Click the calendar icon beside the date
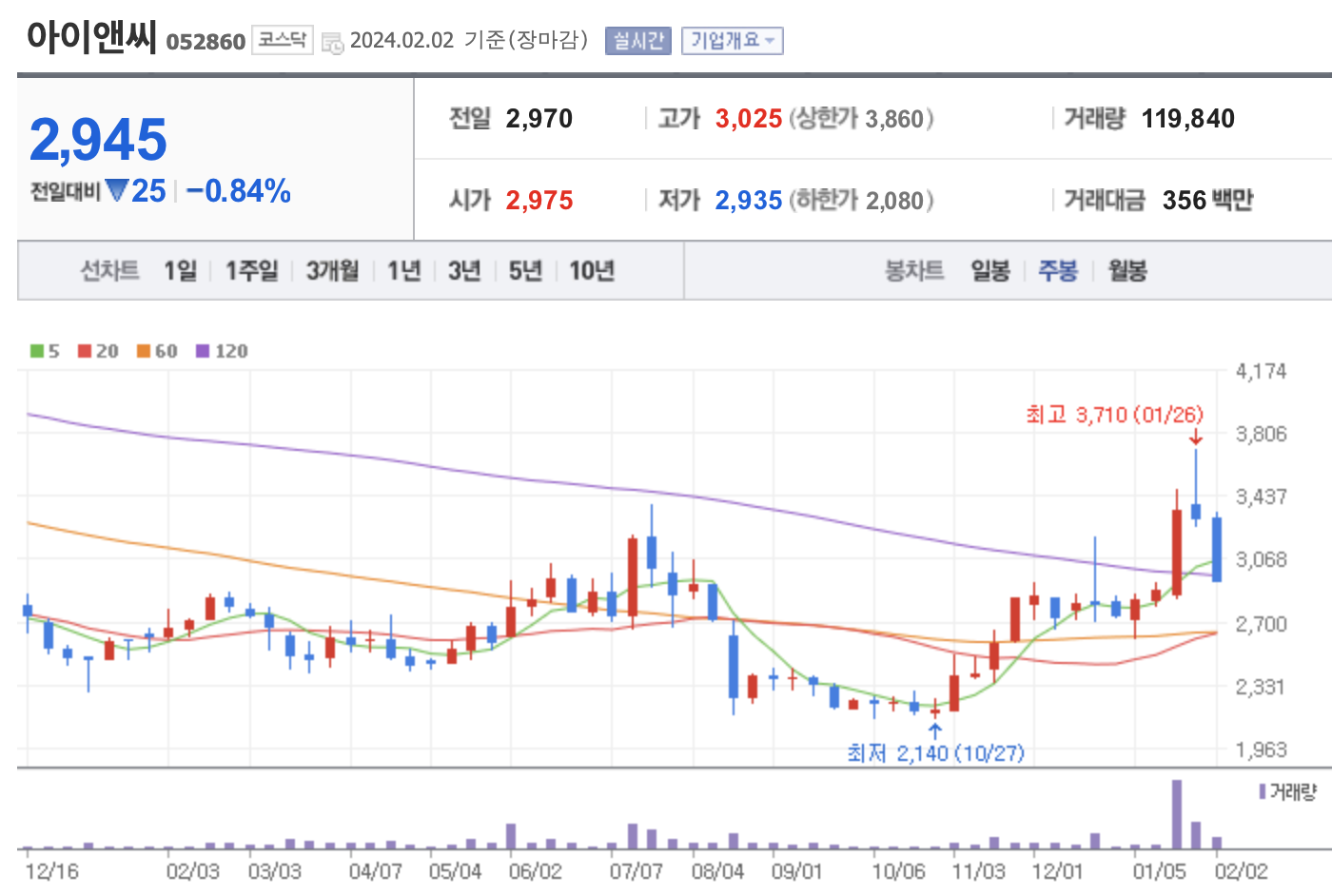This screenshot has width=1332, height=896. [332, 43]
